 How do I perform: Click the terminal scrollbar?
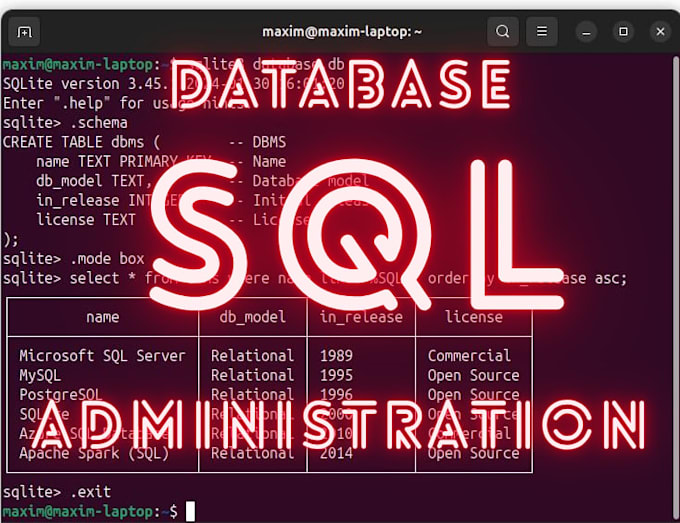[675, 286]
